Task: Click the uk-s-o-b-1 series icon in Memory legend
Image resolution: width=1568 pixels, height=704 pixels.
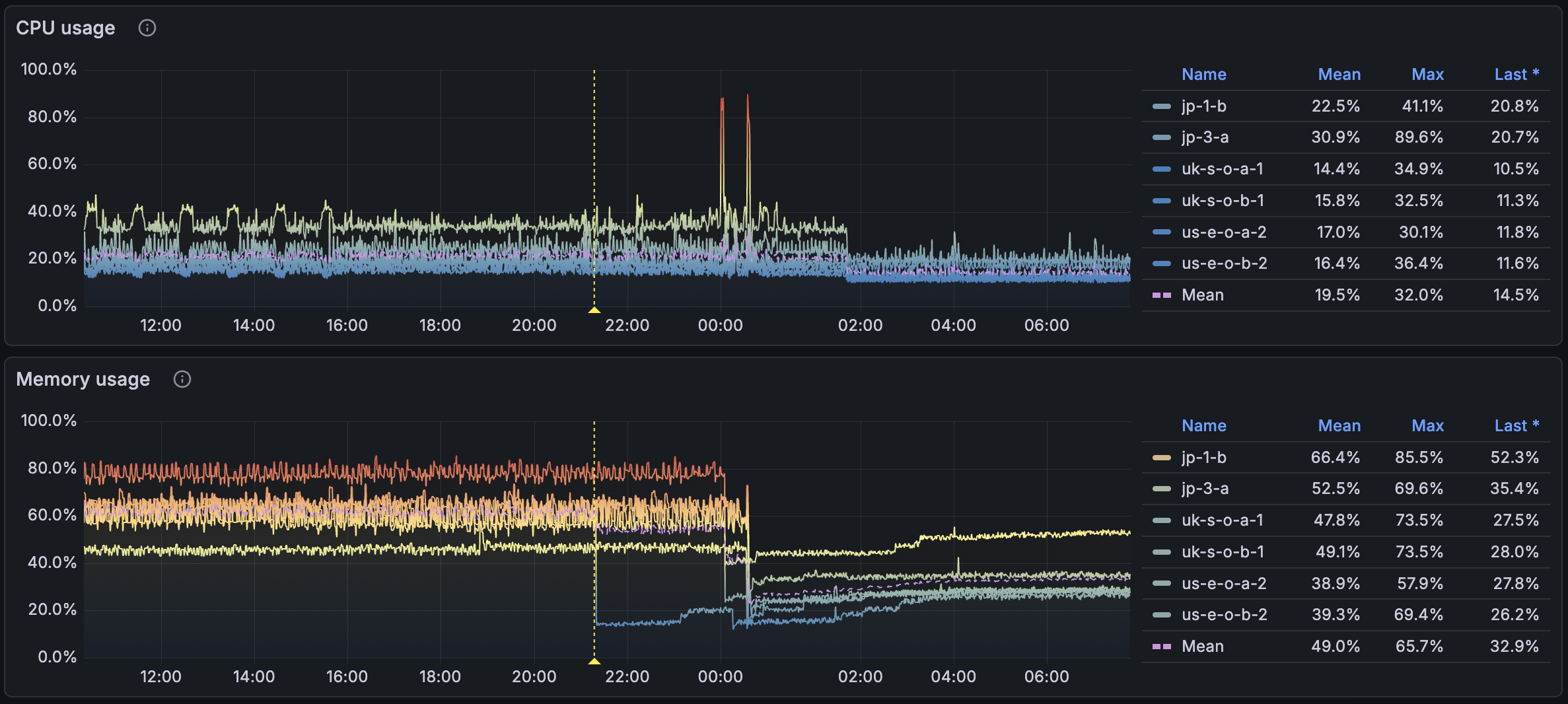Action: click(x=1160, y=551)
